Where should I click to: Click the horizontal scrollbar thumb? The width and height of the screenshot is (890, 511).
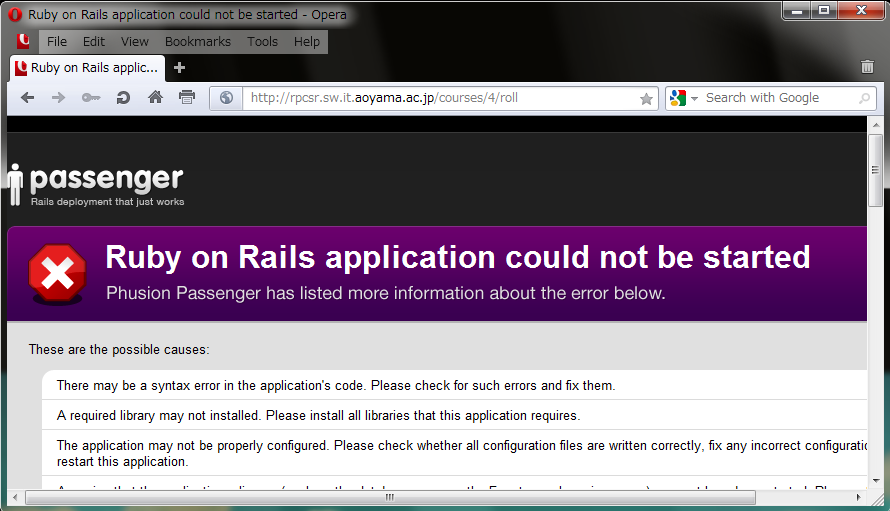[391, 497]
